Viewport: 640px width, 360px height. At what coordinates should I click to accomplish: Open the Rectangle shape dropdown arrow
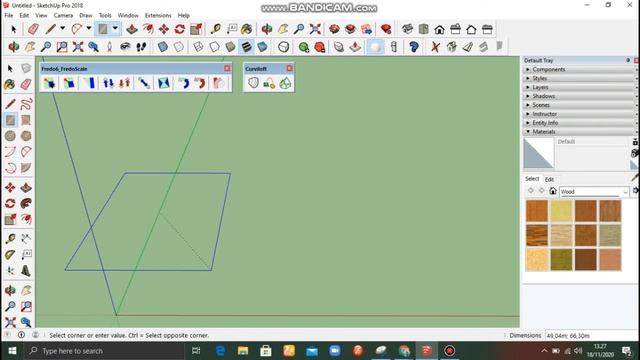115,29
